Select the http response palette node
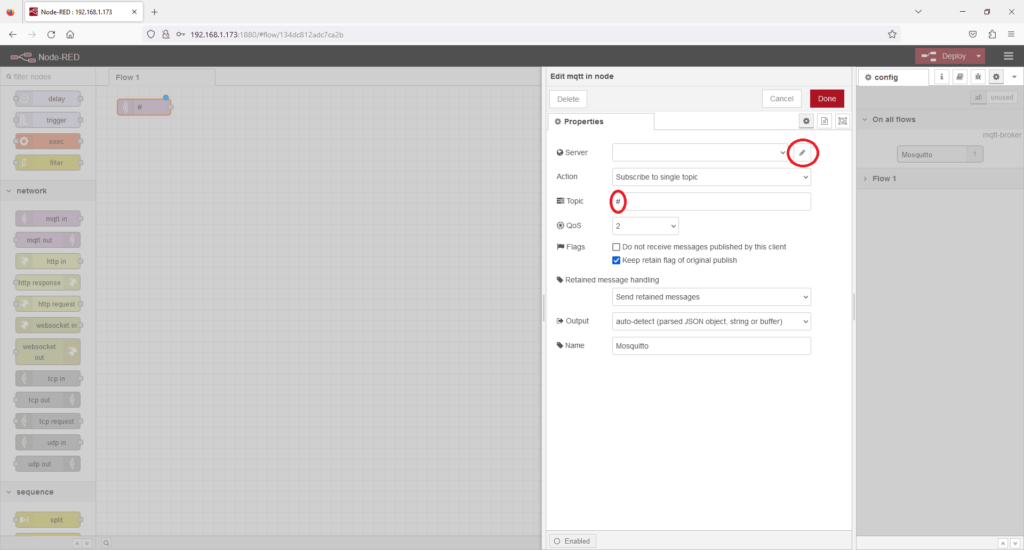Viewport: 1024px width, 550px height. pos(48,283)
